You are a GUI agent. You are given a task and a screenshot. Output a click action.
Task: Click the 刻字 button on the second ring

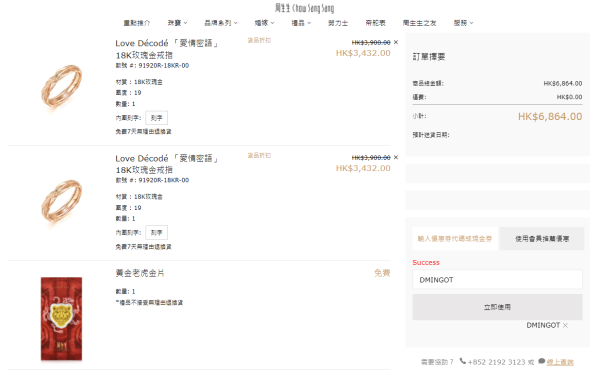157,233
